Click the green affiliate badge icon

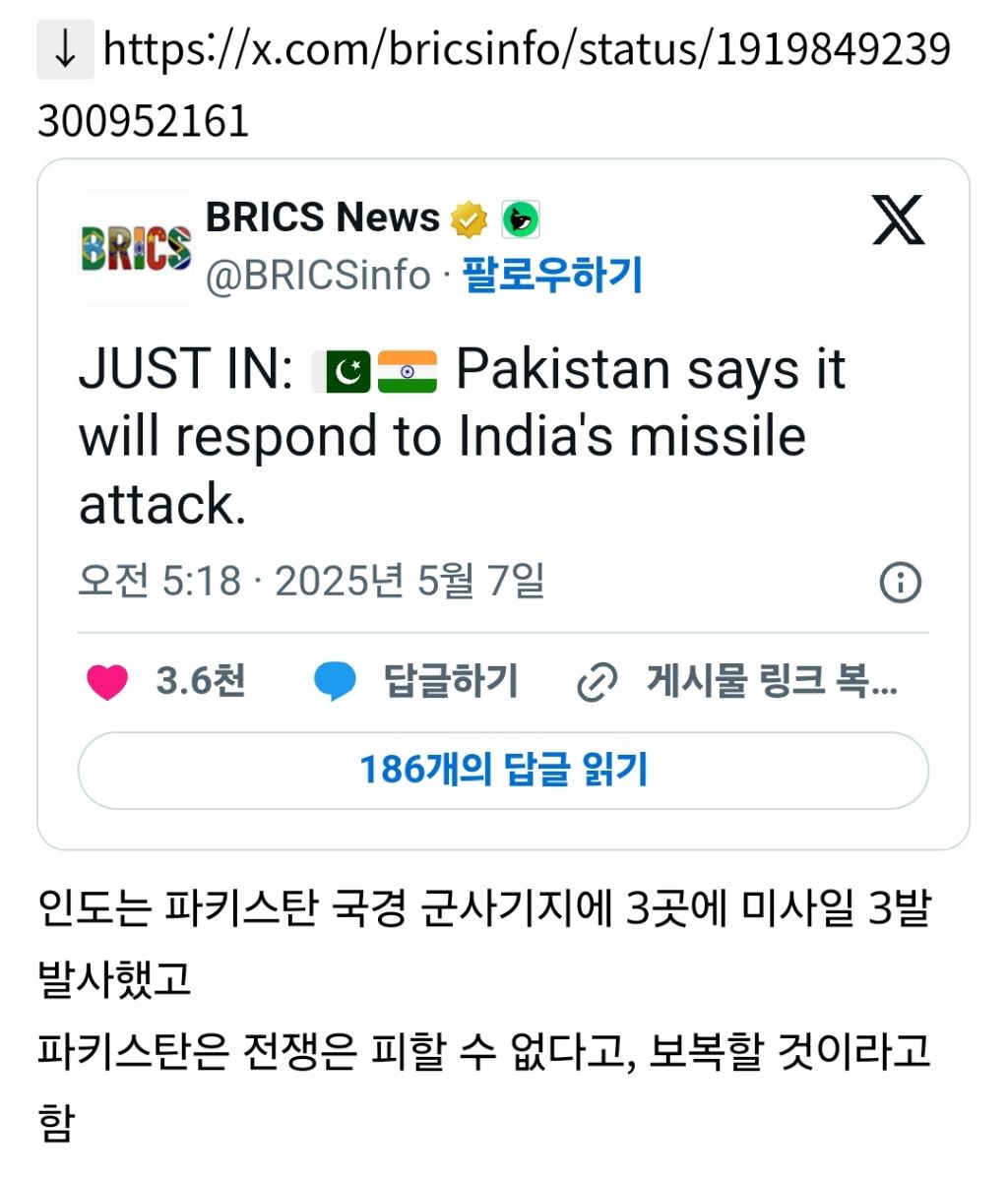(x=521, y=219)
